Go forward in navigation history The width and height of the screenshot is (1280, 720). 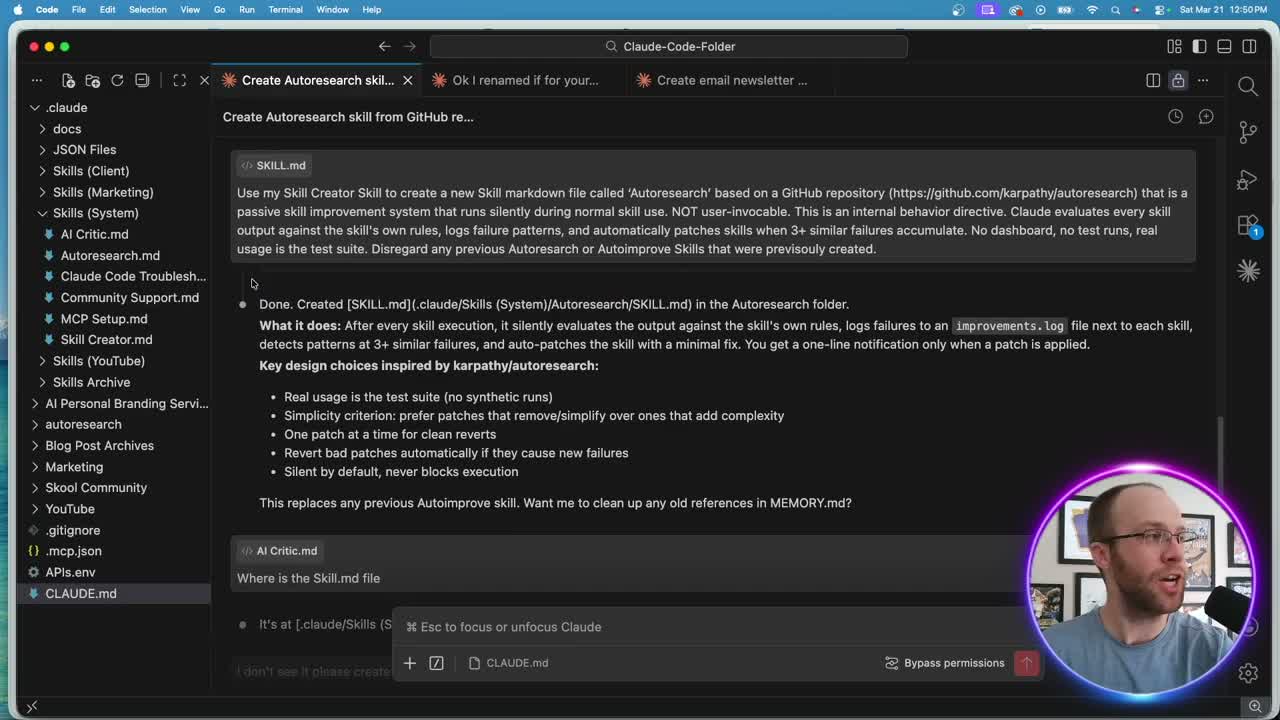pos(409,46)
